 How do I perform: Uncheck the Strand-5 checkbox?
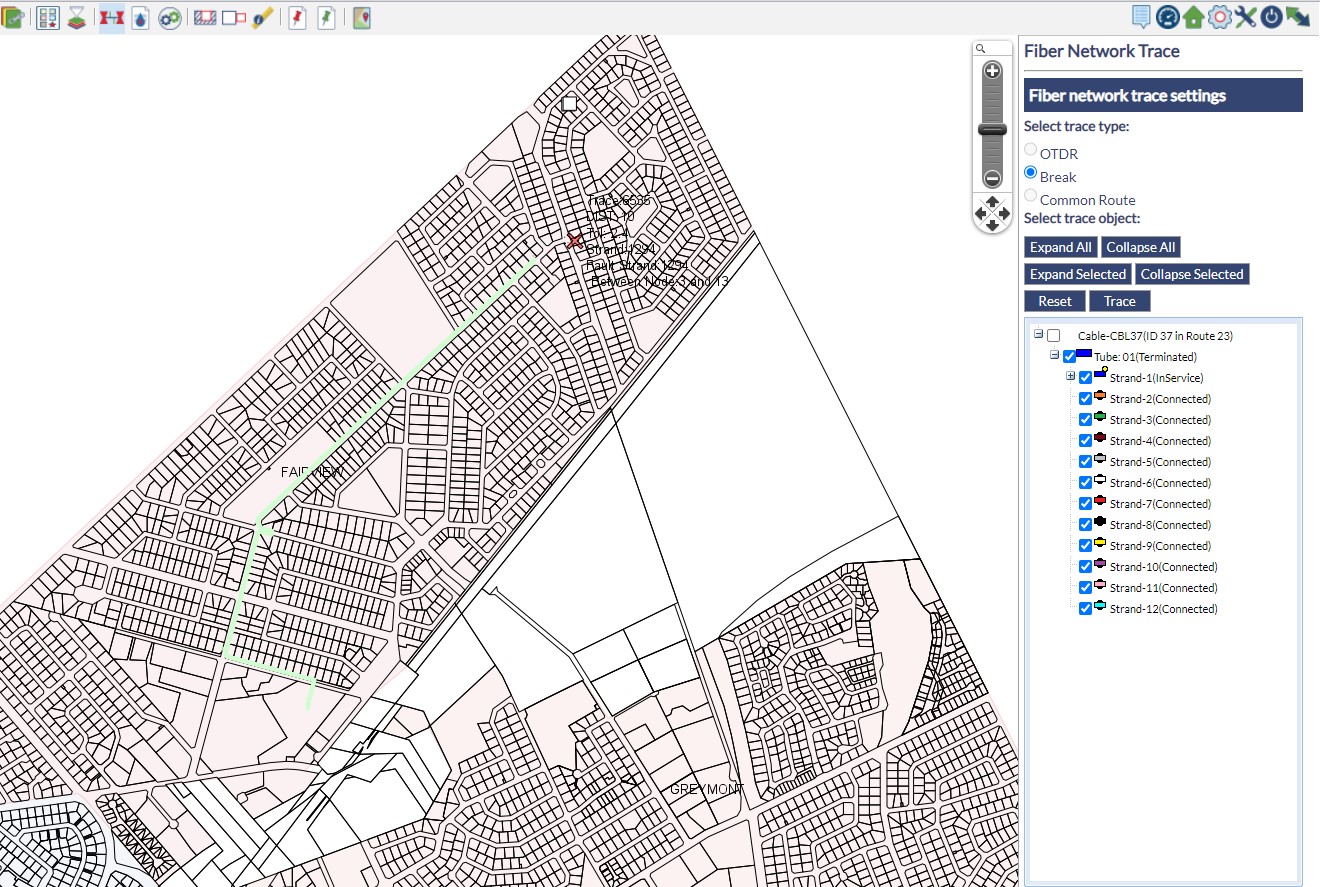point(1085,462)
